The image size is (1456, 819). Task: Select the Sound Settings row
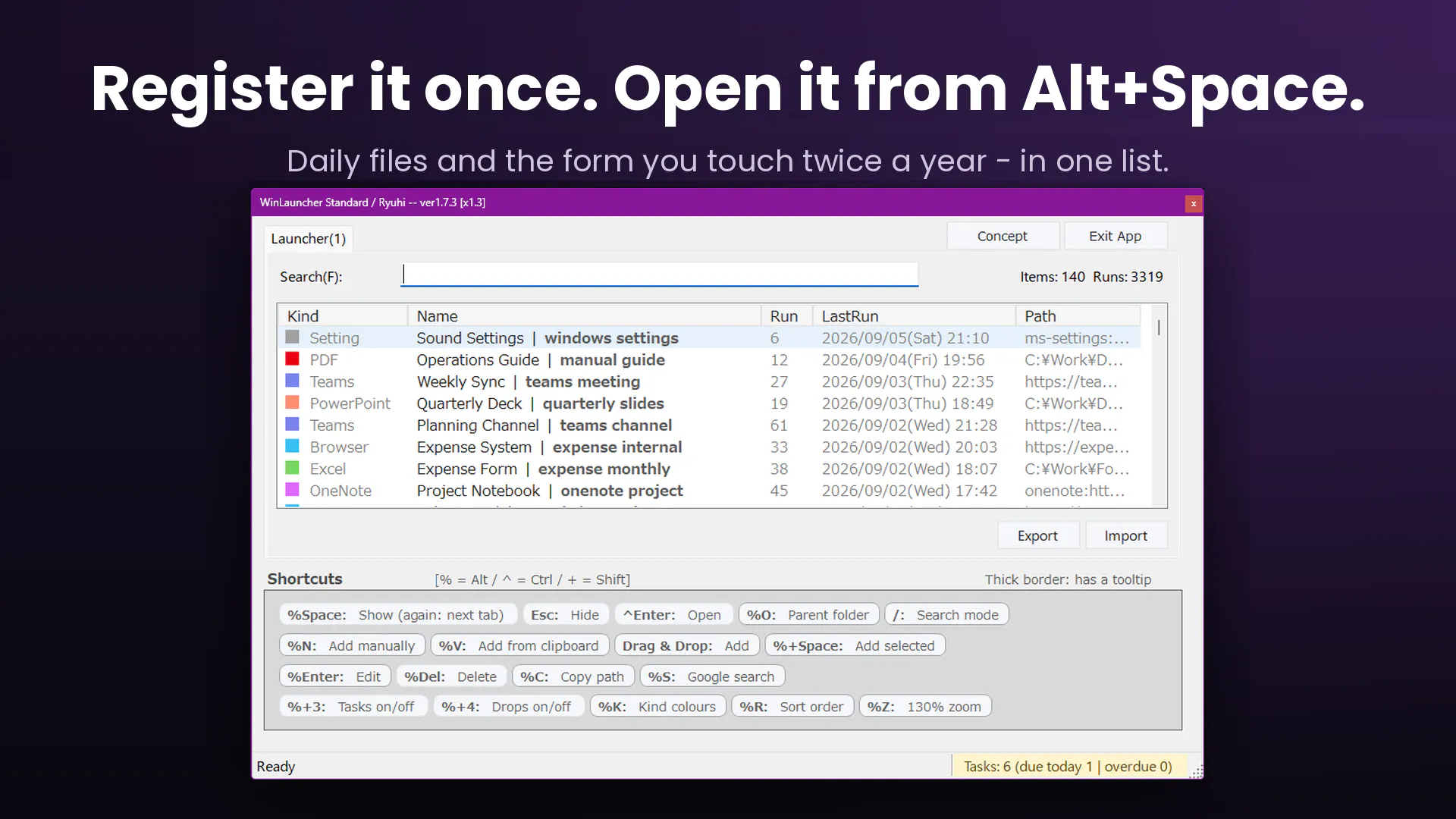(x=709, y=337)
